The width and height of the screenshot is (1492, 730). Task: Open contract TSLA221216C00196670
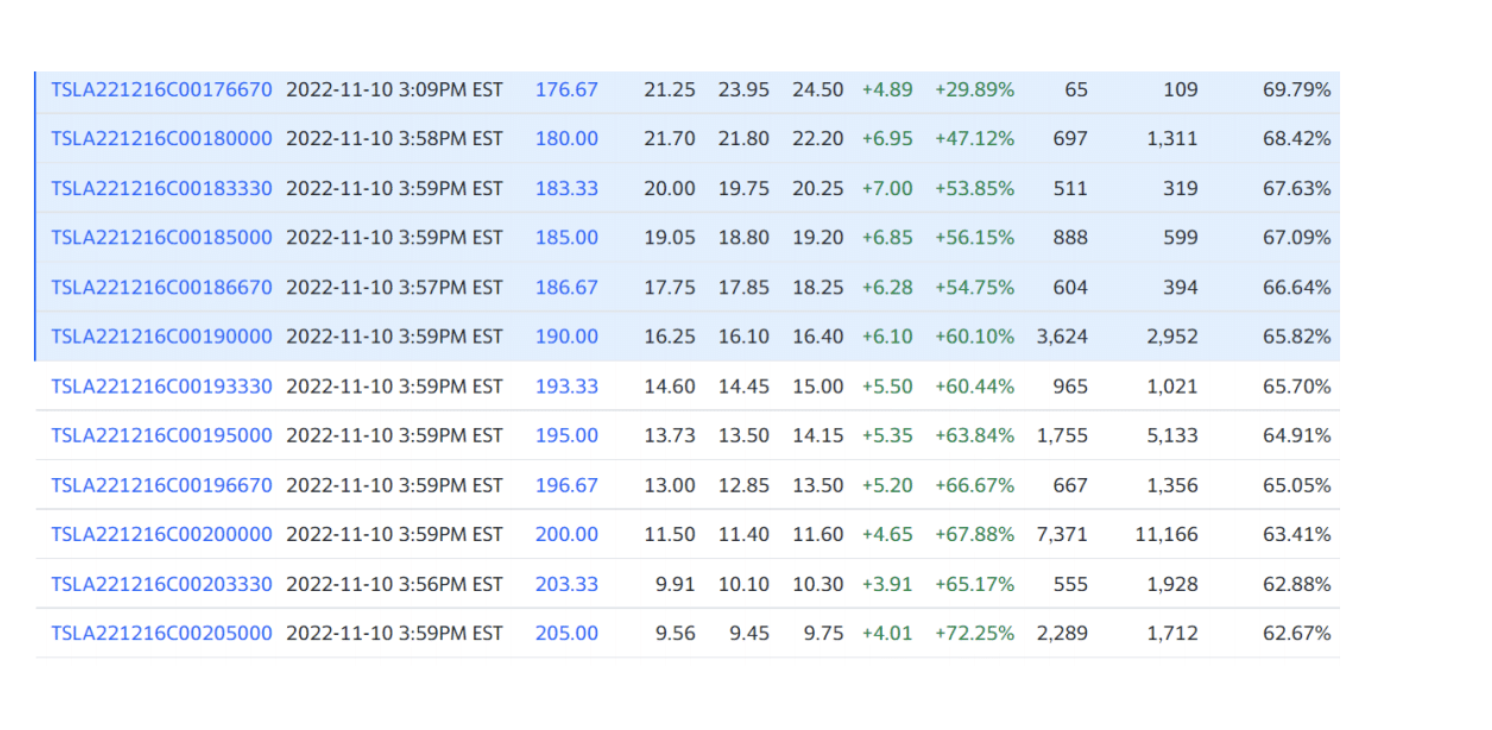tap(161, 485)
